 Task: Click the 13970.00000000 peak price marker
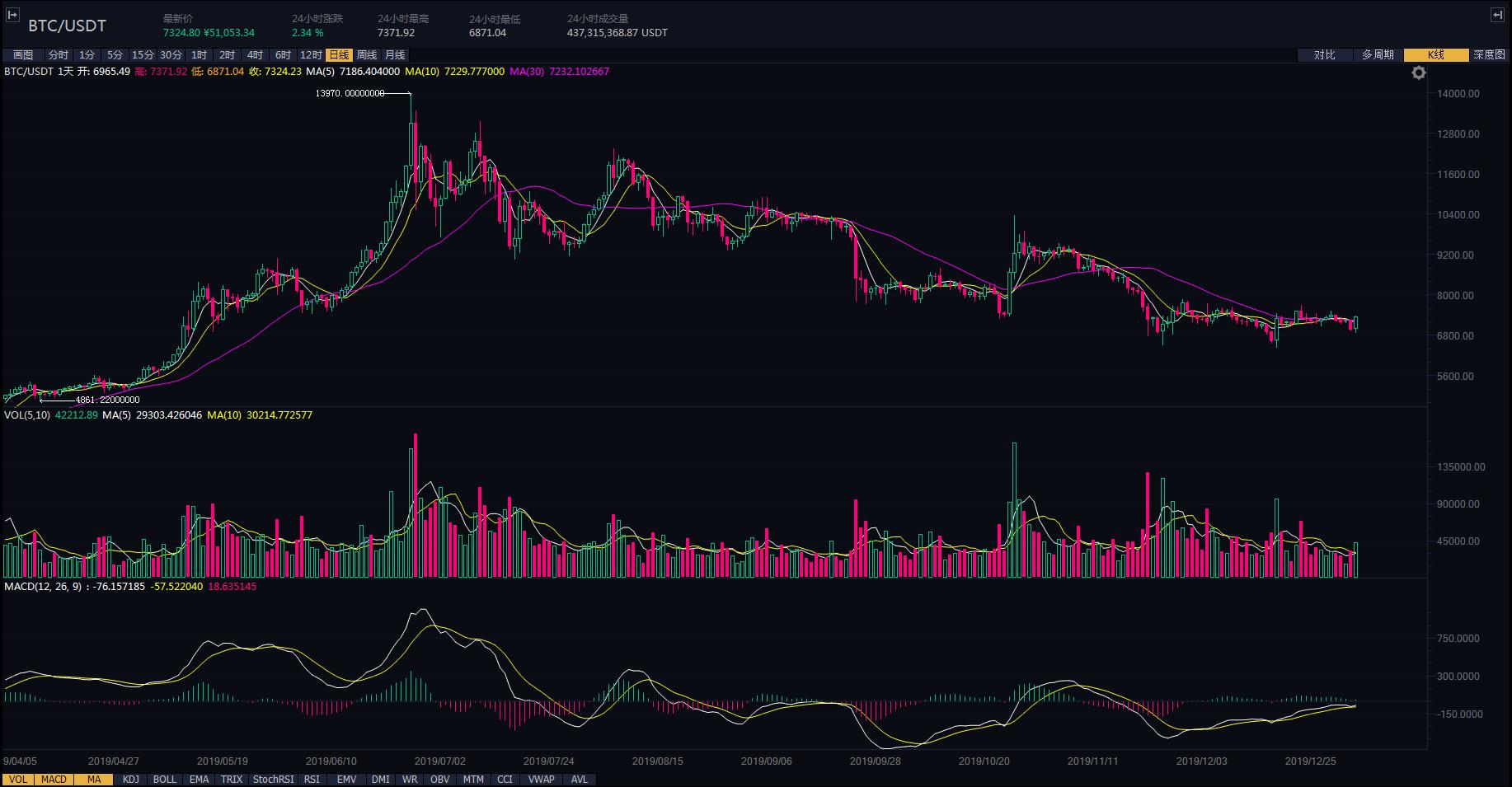[x=350, y=93]
